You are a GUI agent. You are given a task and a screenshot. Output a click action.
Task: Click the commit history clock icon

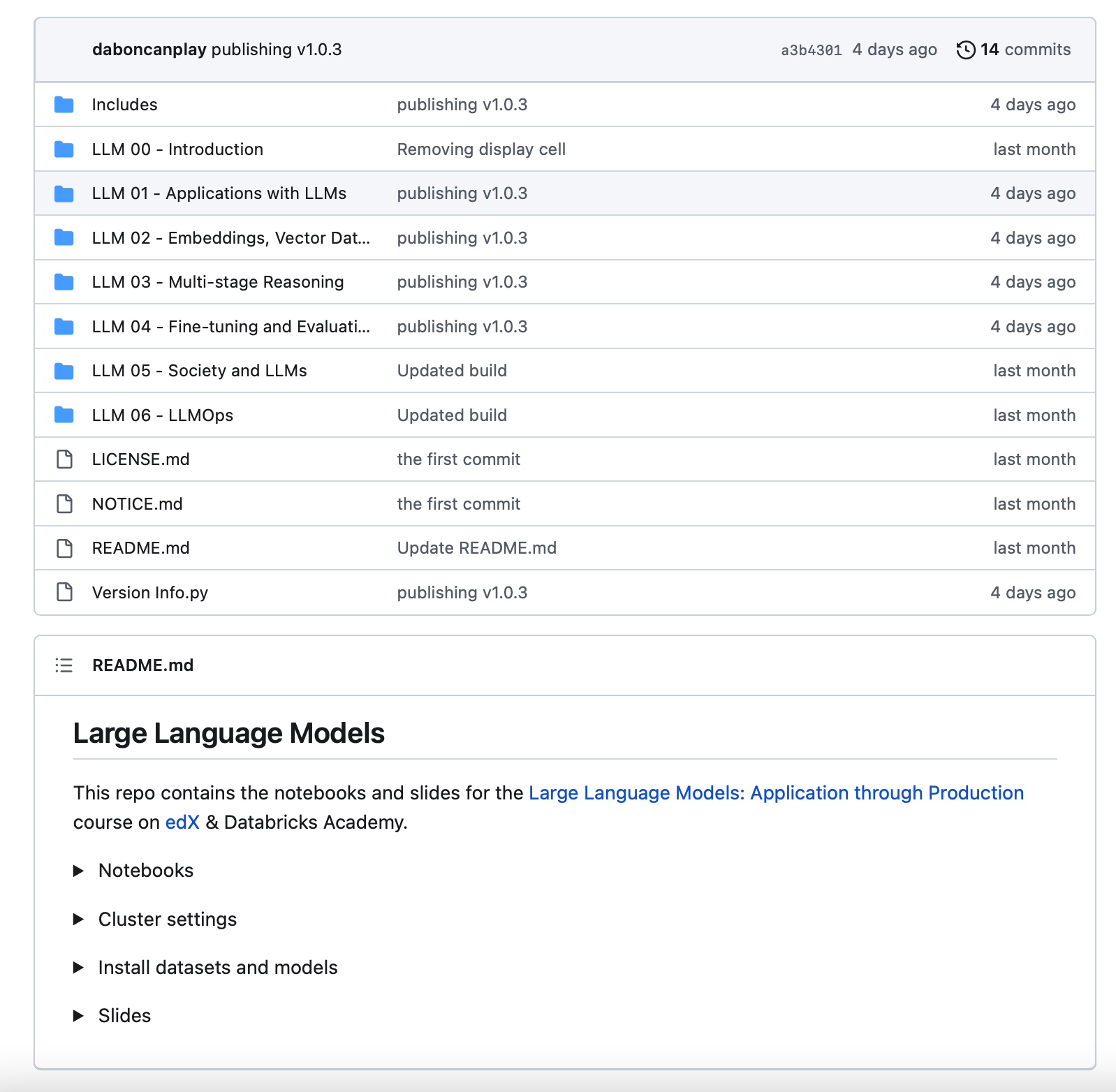point(965,50)
